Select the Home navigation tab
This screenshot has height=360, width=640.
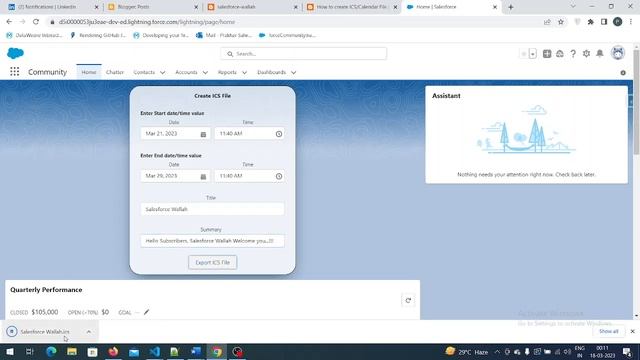(89, 72)
